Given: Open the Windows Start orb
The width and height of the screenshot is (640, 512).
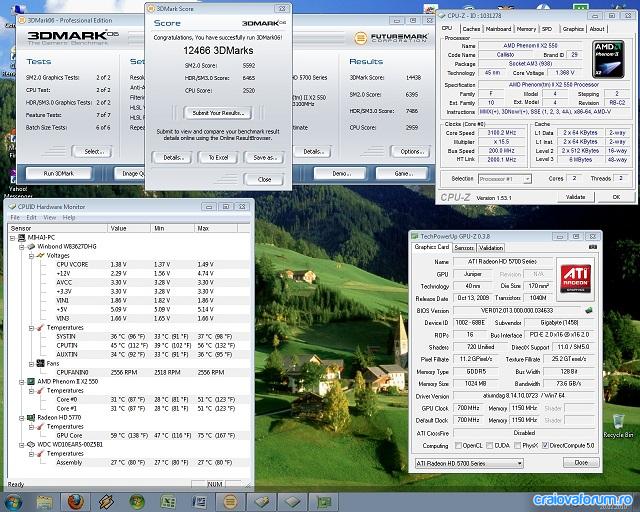Looking at the screenshot, I should [13, 501].
